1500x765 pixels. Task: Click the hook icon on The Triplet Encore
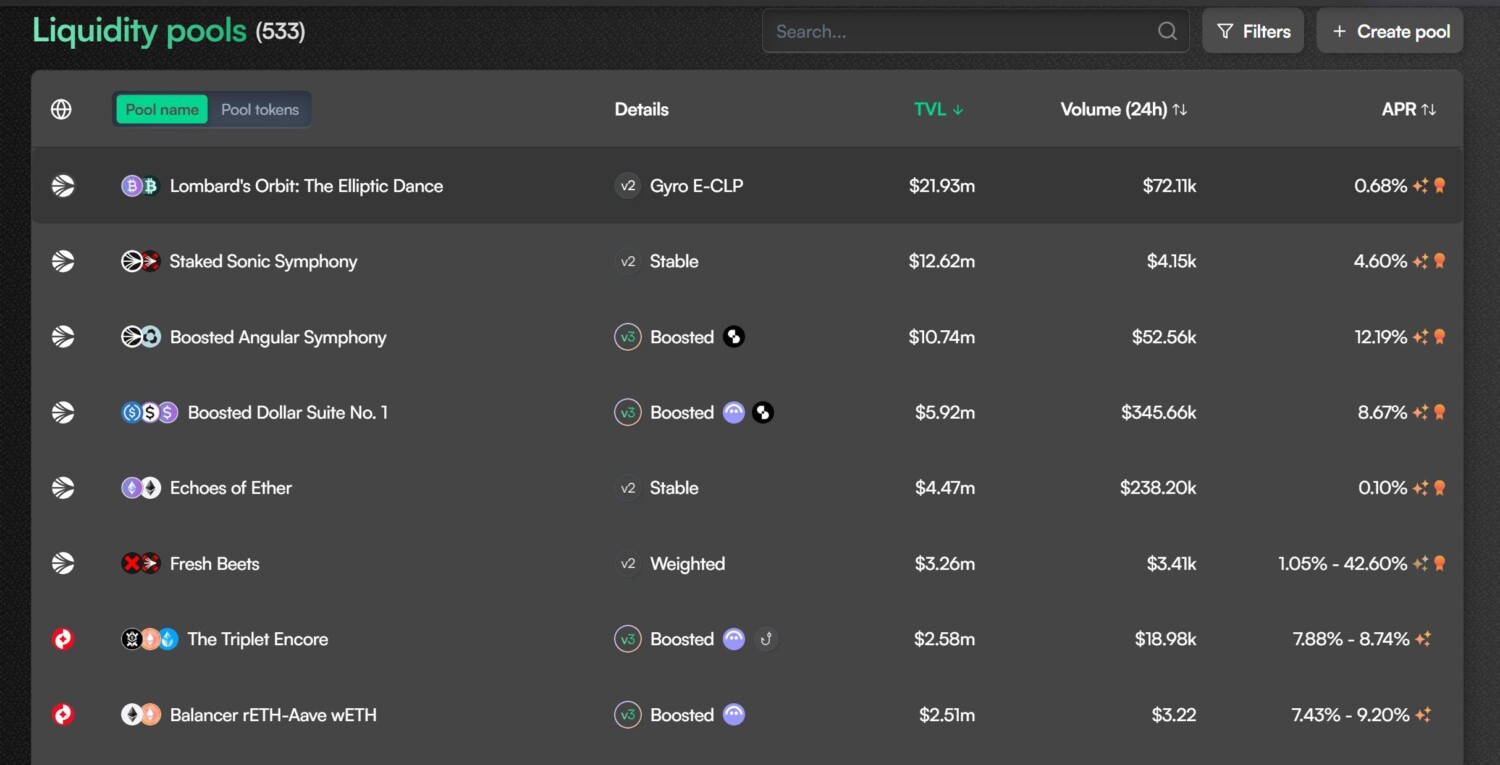tap(766, 639)
